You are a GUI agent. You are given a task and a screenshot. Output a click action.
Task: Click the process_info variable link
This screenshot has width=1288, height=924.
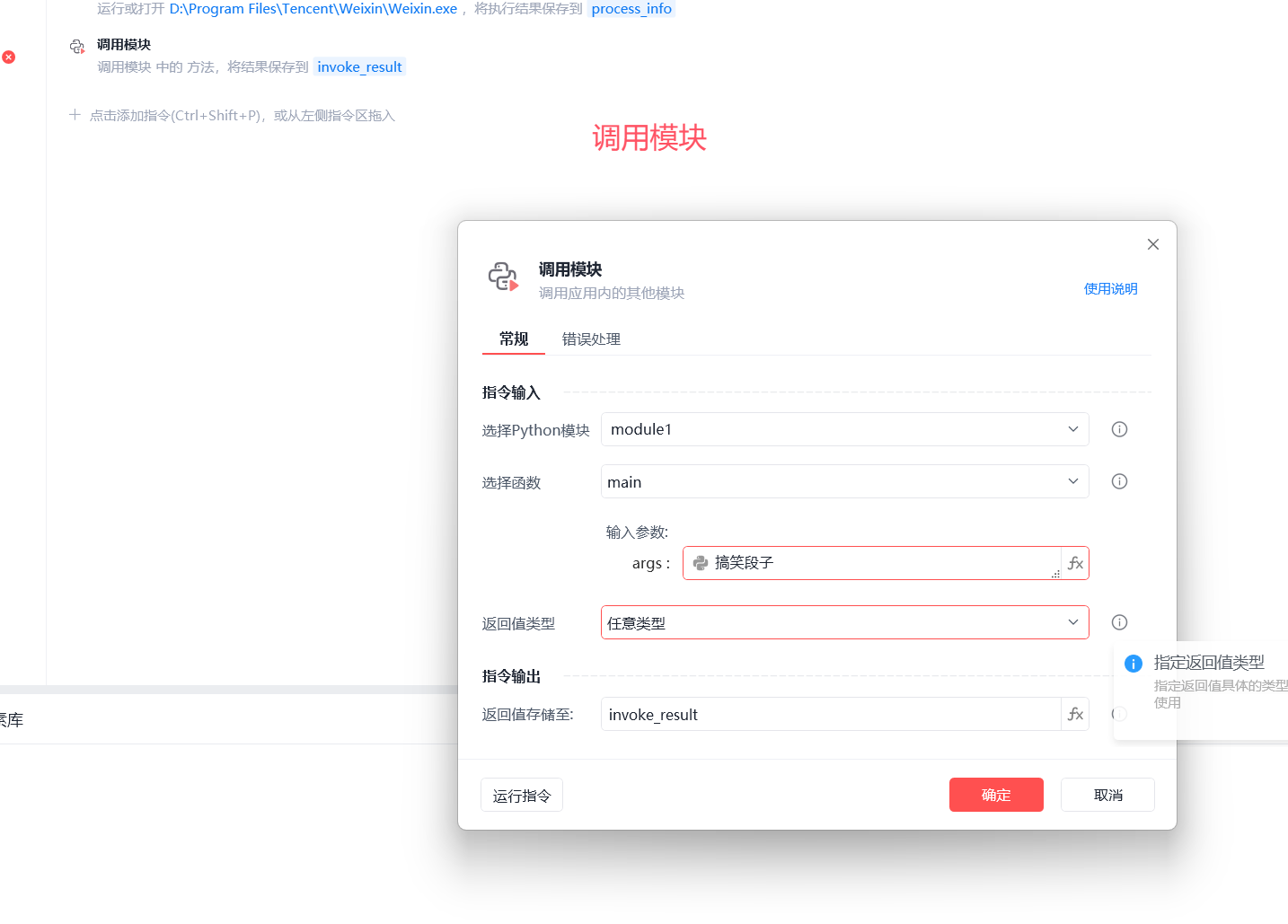click(x=631, y=9)
